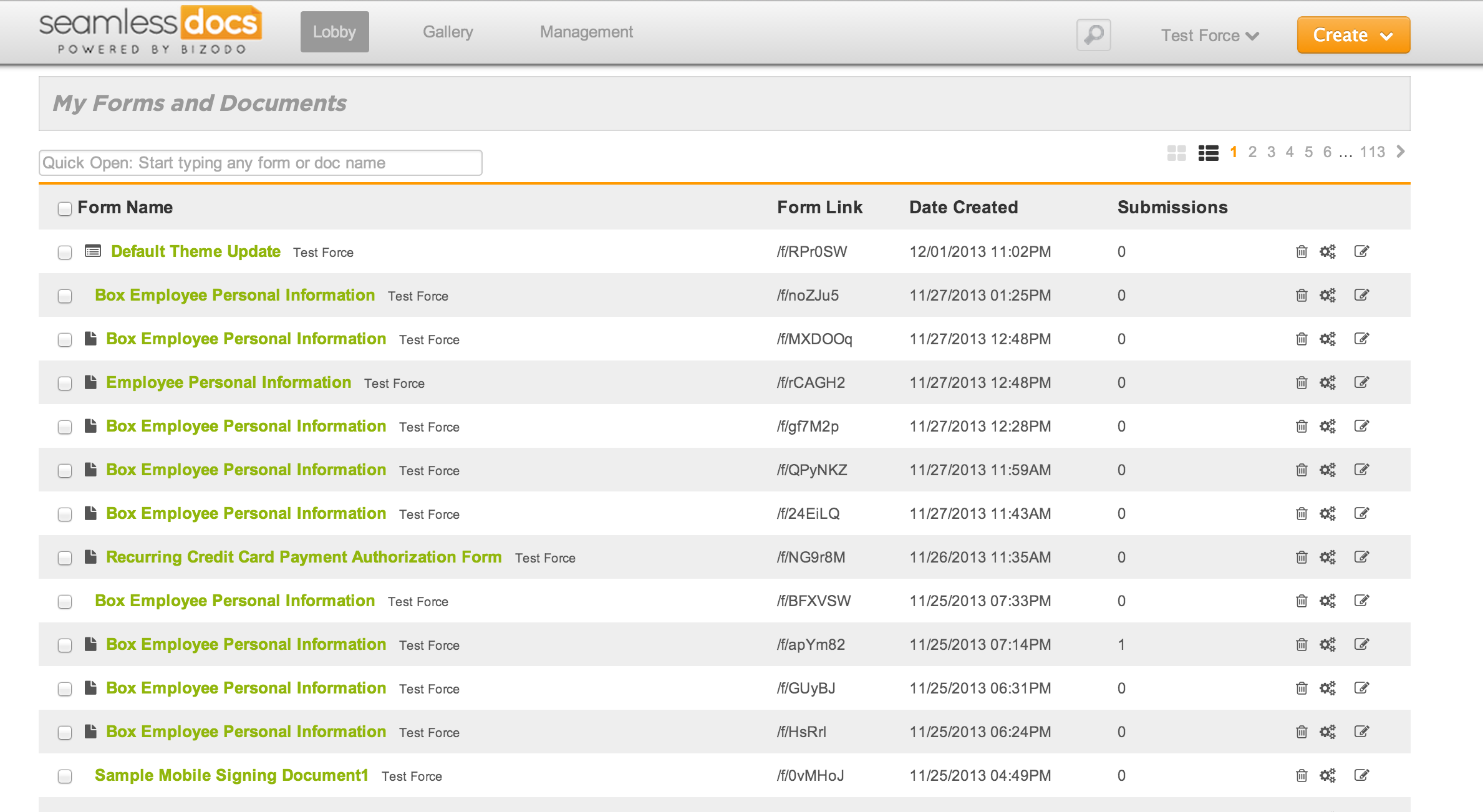Image resolution: width=1483 pixels, height=812 pixels.
Task: Go to next page with chevron arrow
Action: coord(1401,152)
